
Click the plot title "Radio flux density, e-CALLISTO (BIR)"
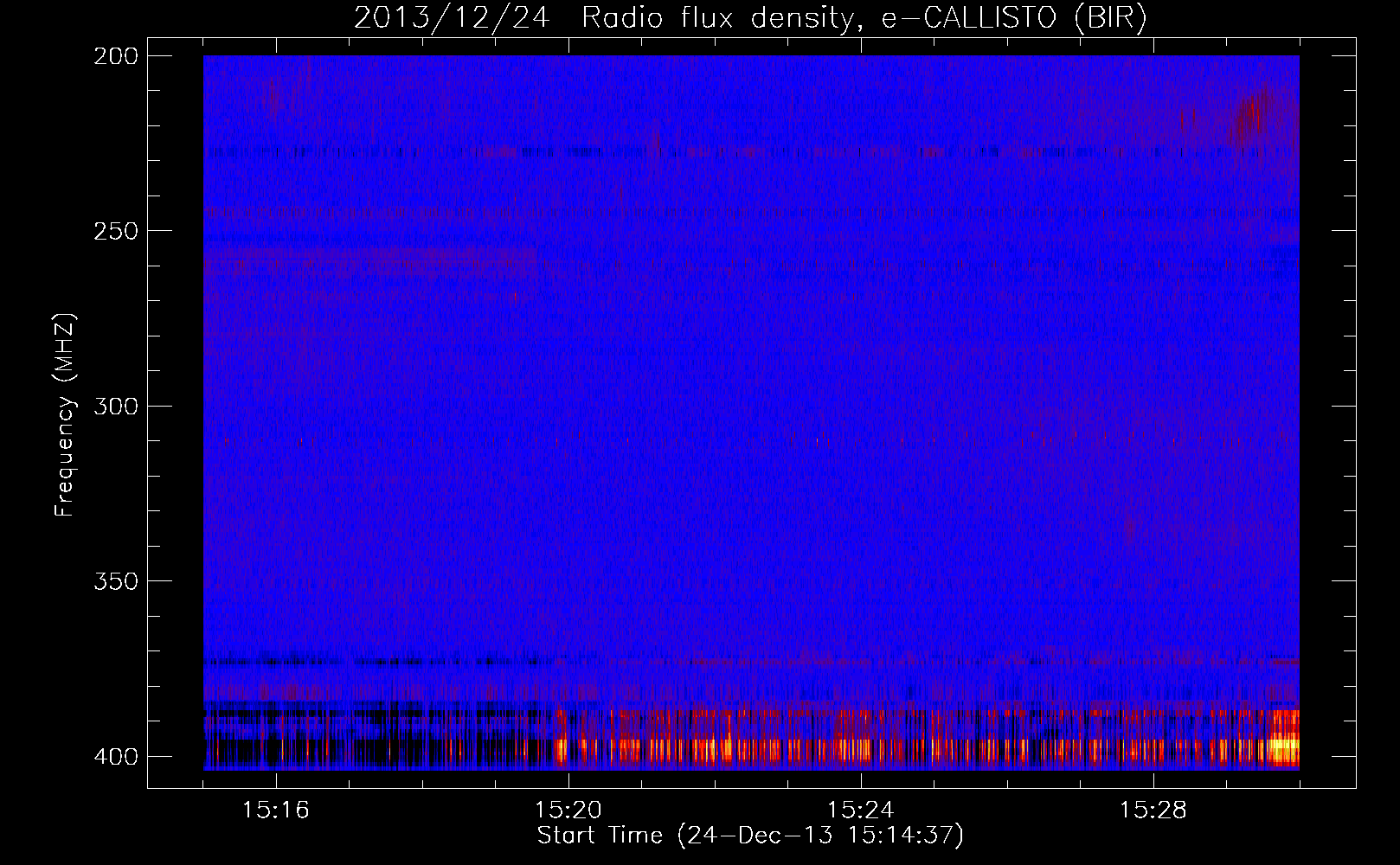click(x=864, y=18)
